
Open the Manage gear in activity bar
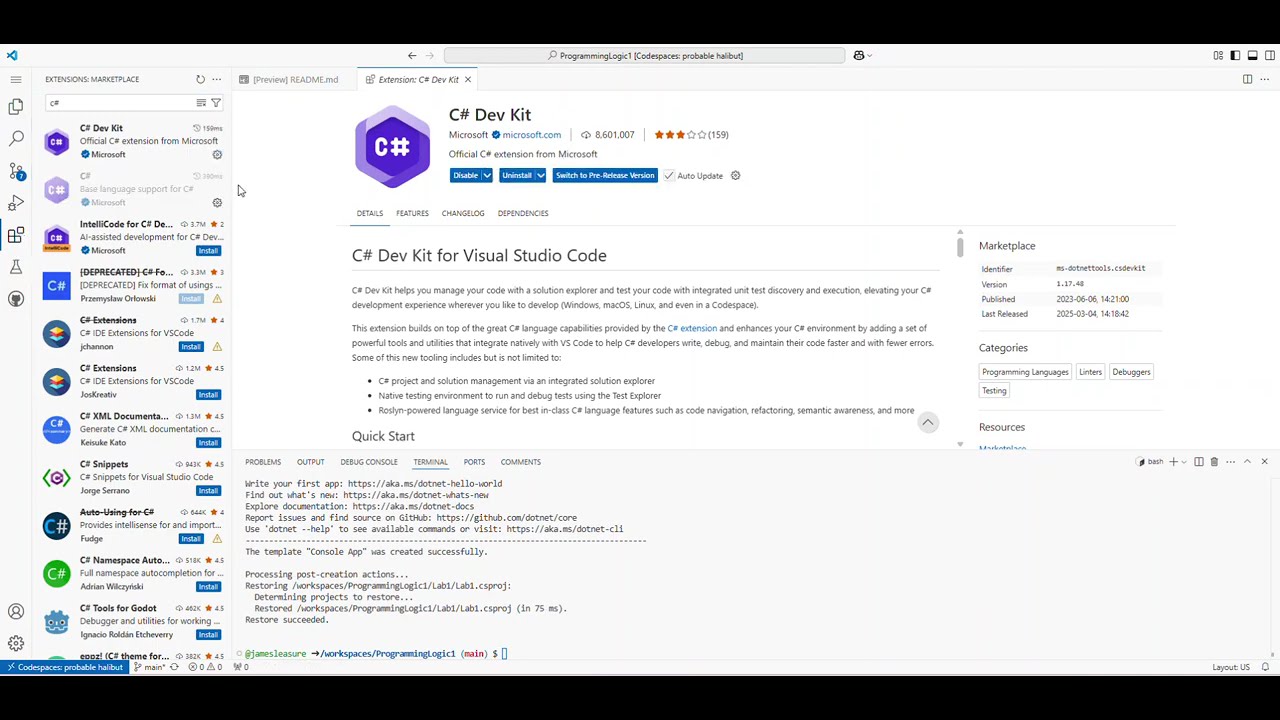pos(16,643)
